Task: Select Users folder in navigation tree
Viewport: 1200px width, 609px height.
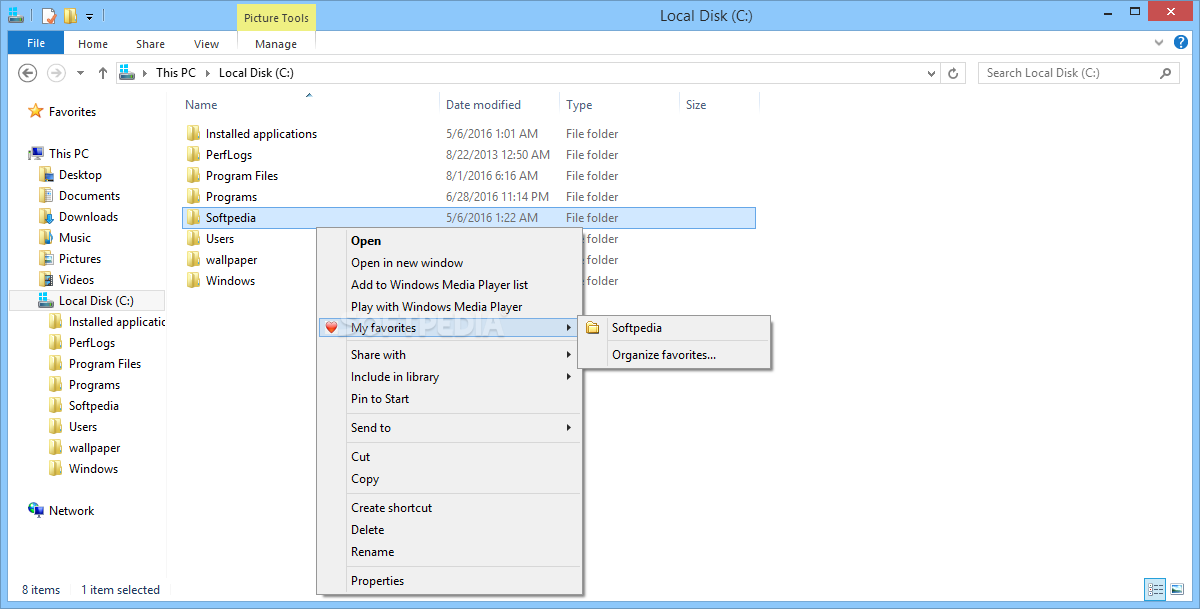Action: tap(83, 427)
